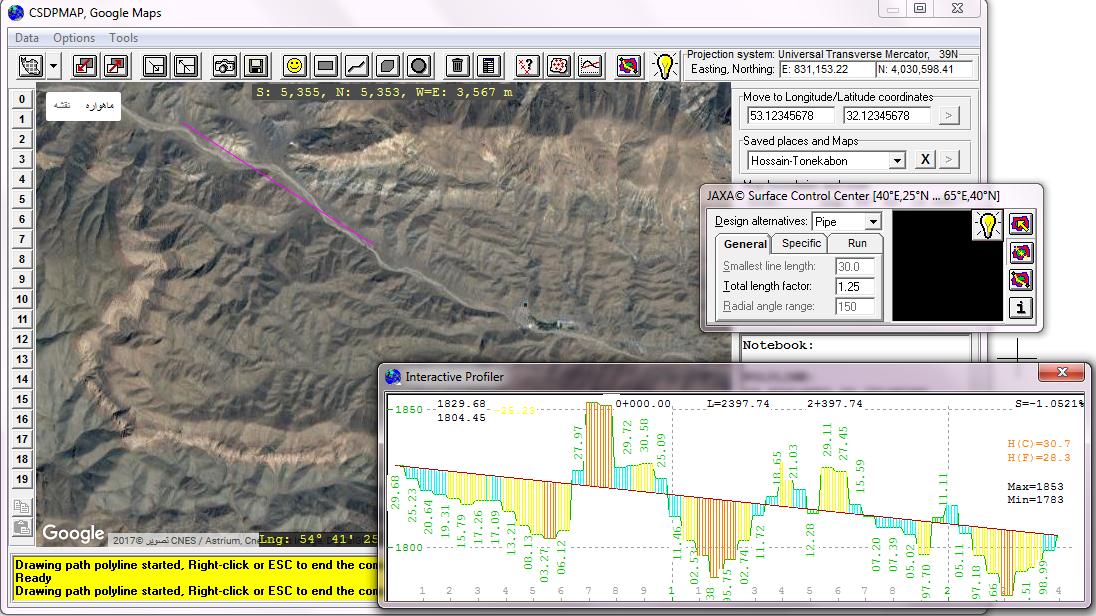The image size is (1096, 616).
Task: Click the middle colored surface icon in JAXA panel
Action: [1021, 252]
